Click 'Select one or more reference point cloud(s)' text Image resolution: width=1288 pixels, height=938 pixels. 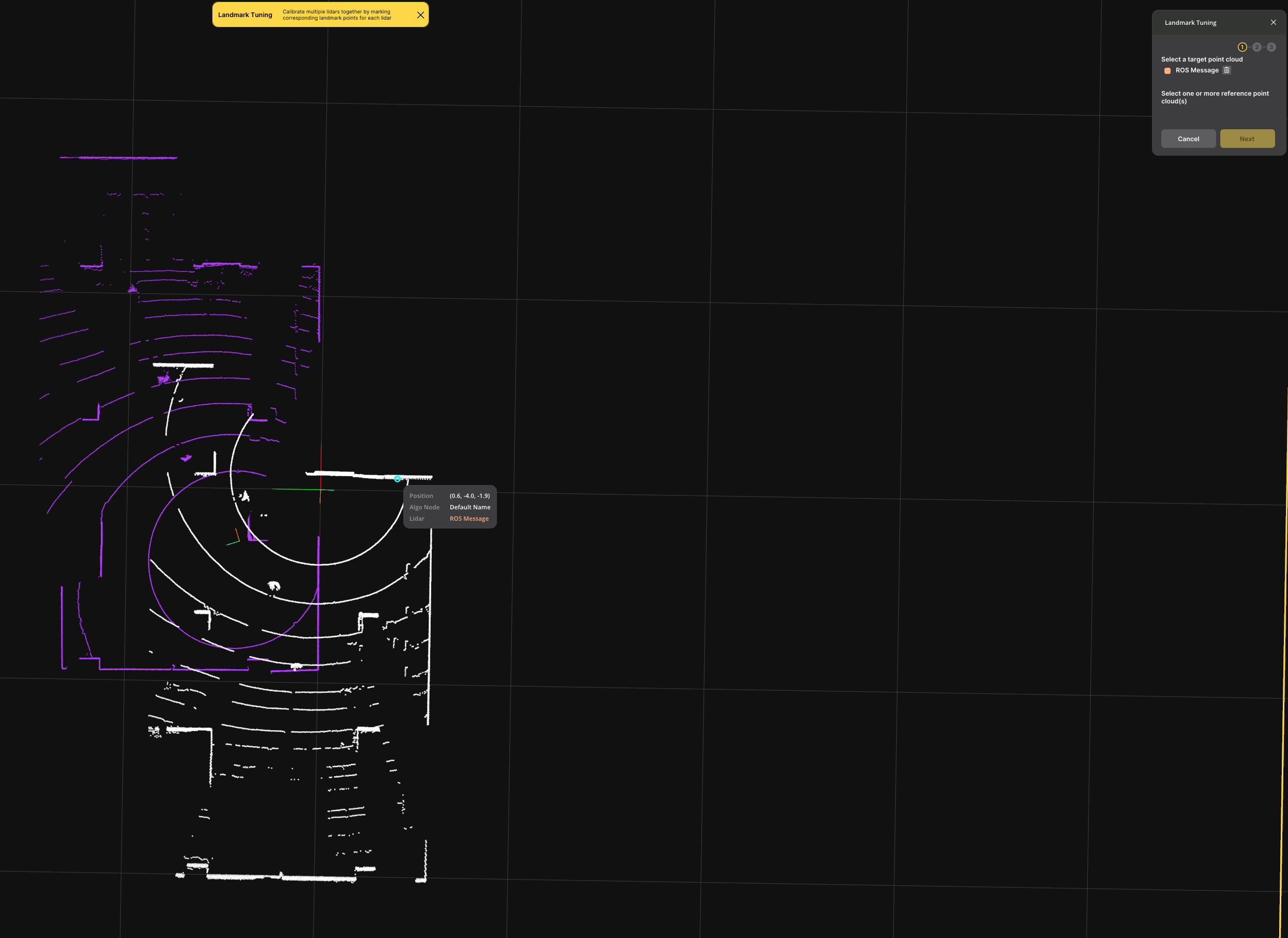coord(1215,97)
